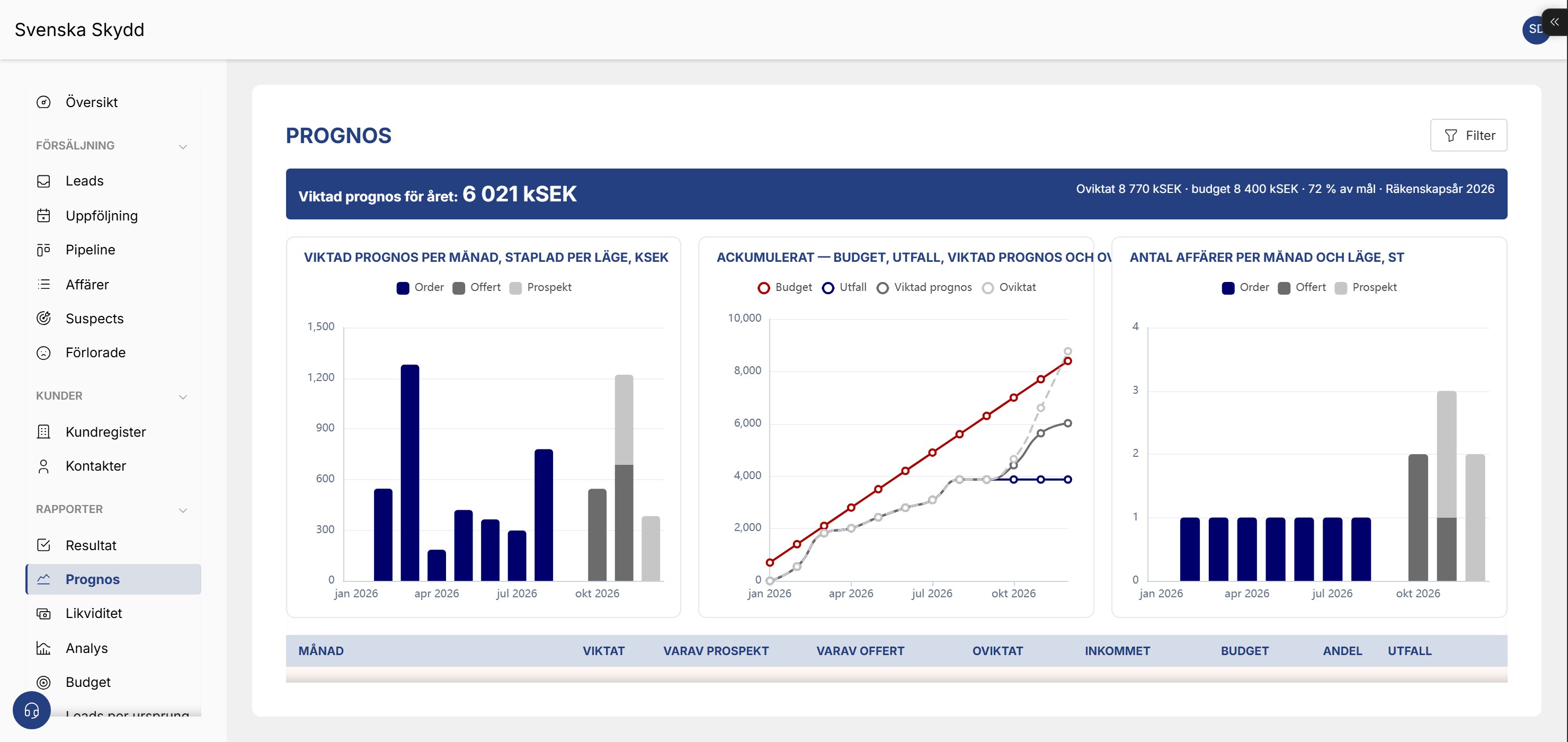The width and height of the screenshot is (1568, 742).
Task: Click the Kontakter person icon
Action: point(44,466)
